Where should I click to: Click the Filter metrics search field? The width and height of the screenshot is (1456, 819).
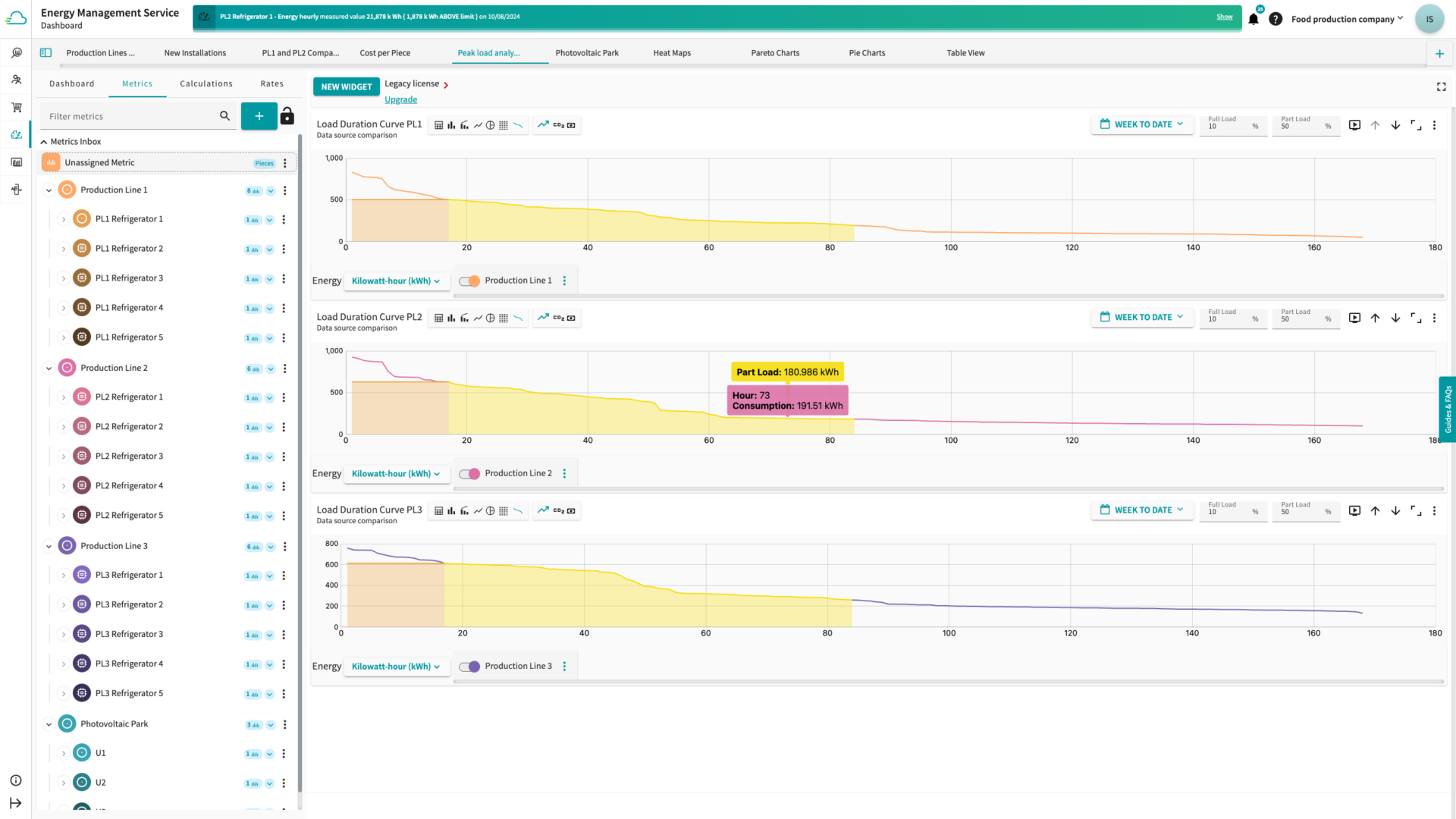130,117
